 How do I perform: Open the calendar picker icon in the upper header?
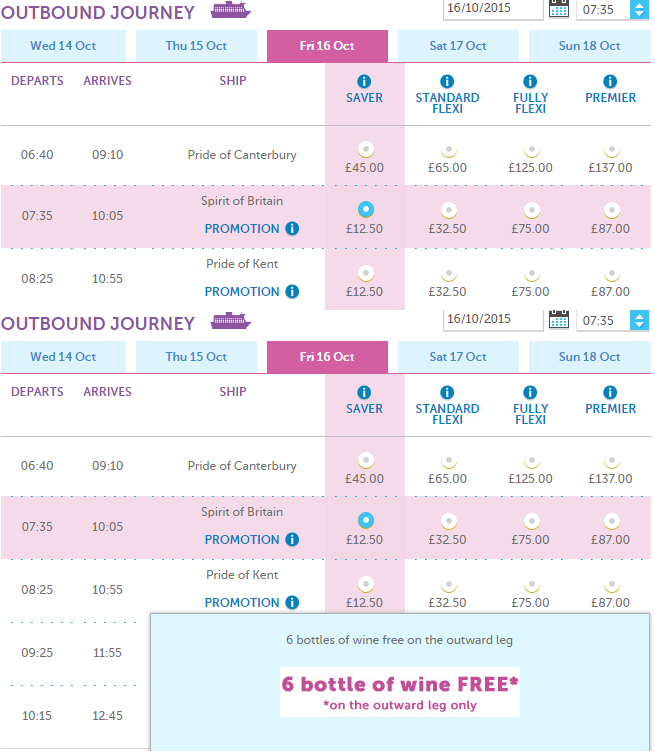559,9
